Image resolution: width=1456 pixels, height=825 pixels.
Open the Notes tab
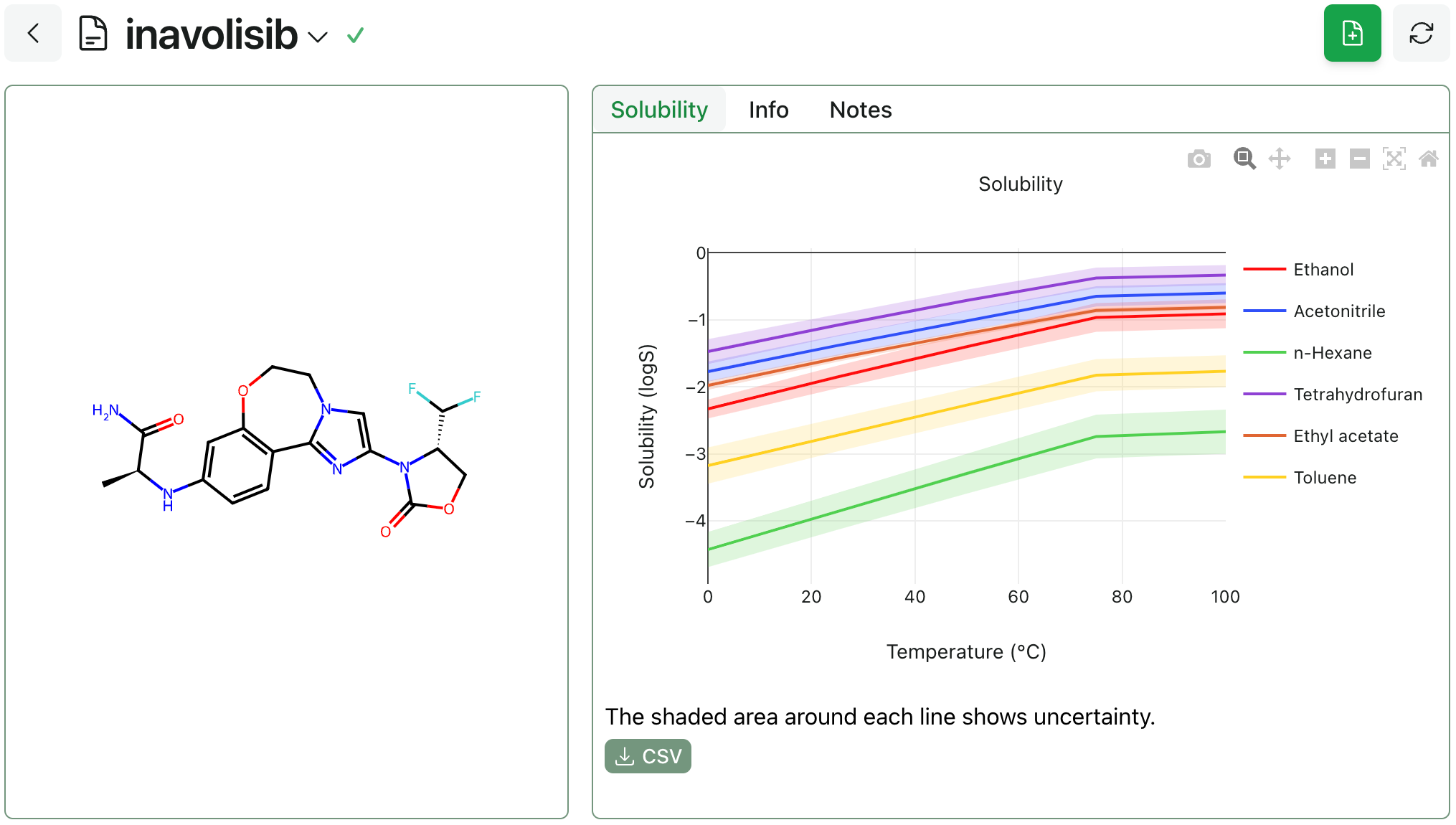(860, 110)
